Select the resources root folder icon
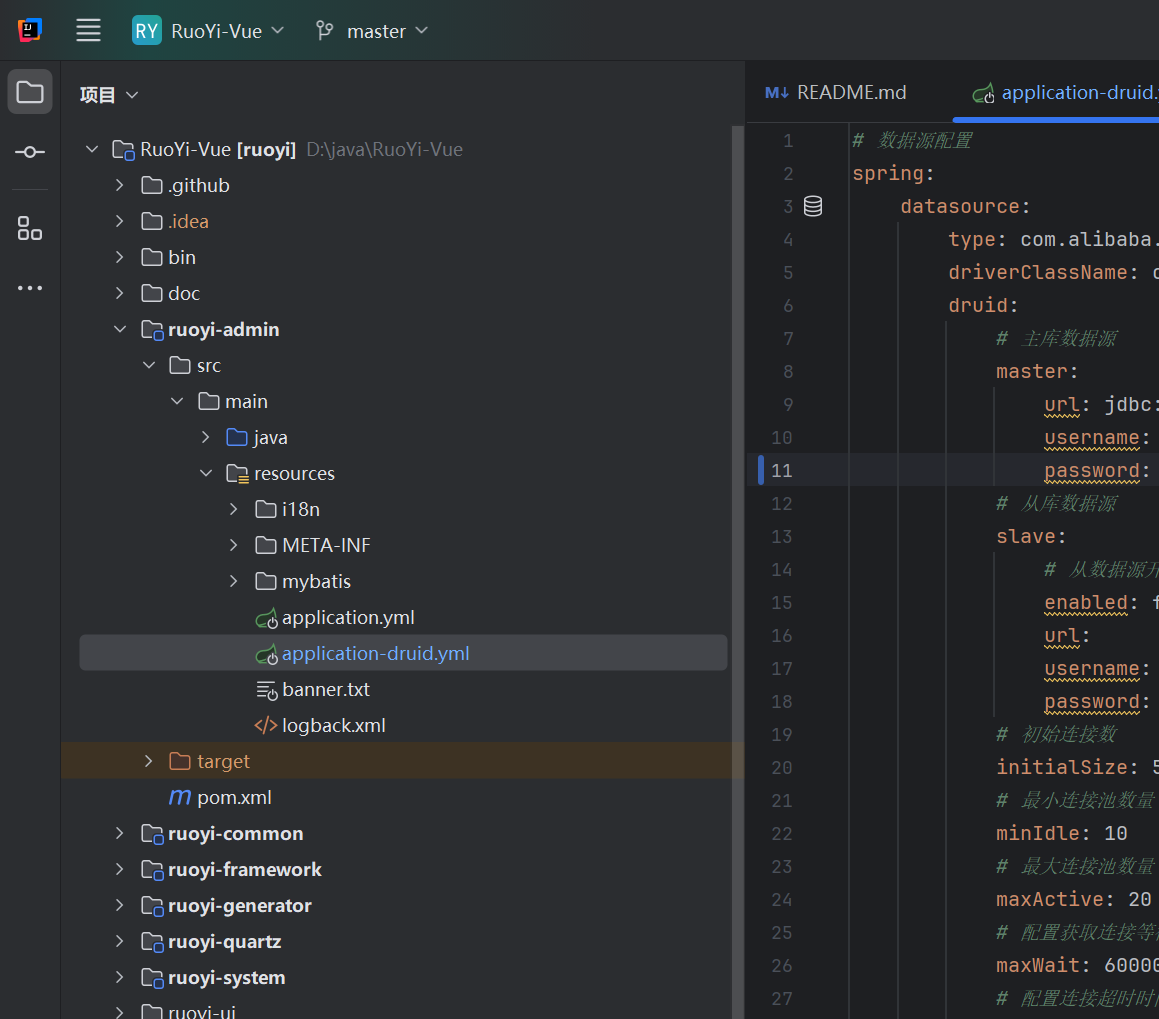This screenshot has width=1159, height=1019. [x=237, y=474]
